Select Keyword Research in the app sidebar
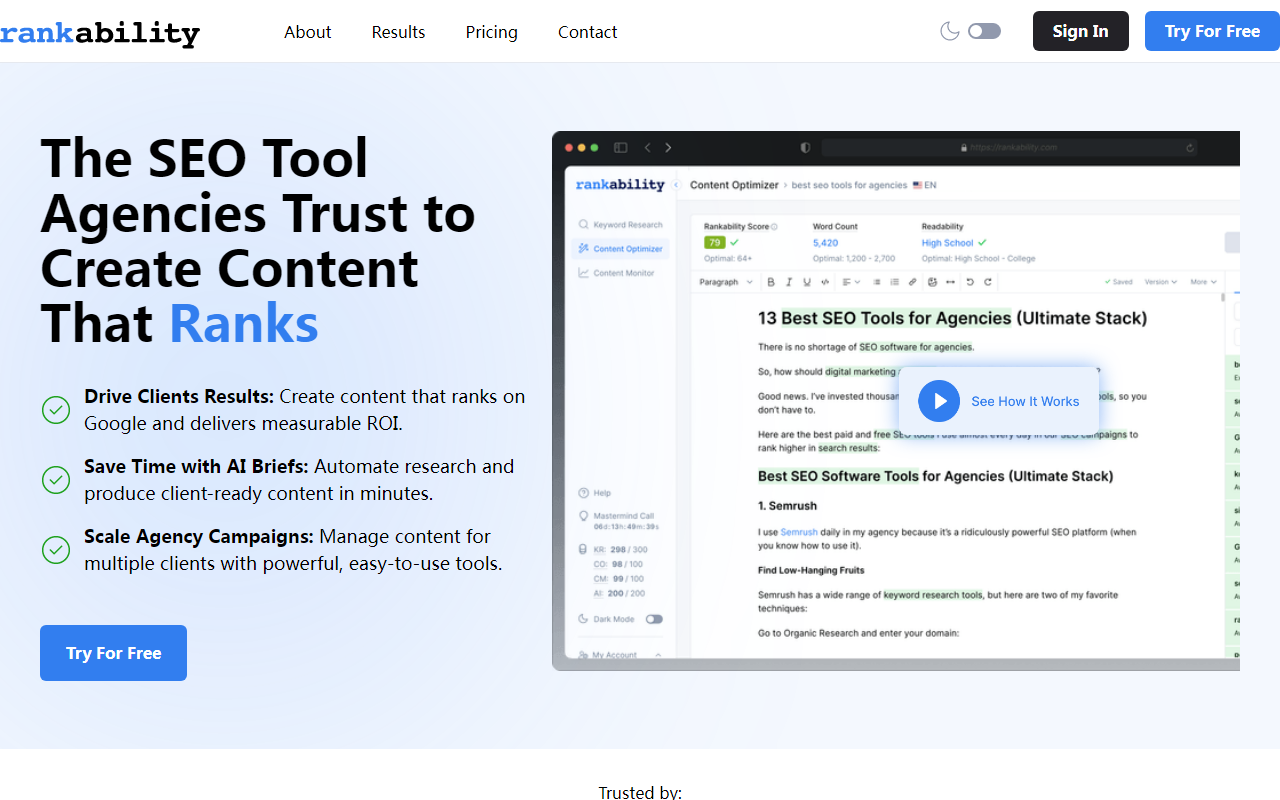The height and width of the screenshot is (800, 1280). pyautogui.click(x=627, y=225)
